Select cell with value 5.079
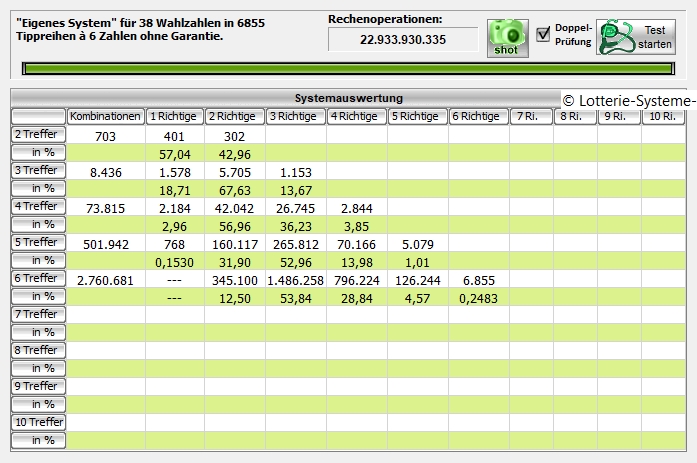The width and height of the screenshot is (697, 463). pos(417,244)
